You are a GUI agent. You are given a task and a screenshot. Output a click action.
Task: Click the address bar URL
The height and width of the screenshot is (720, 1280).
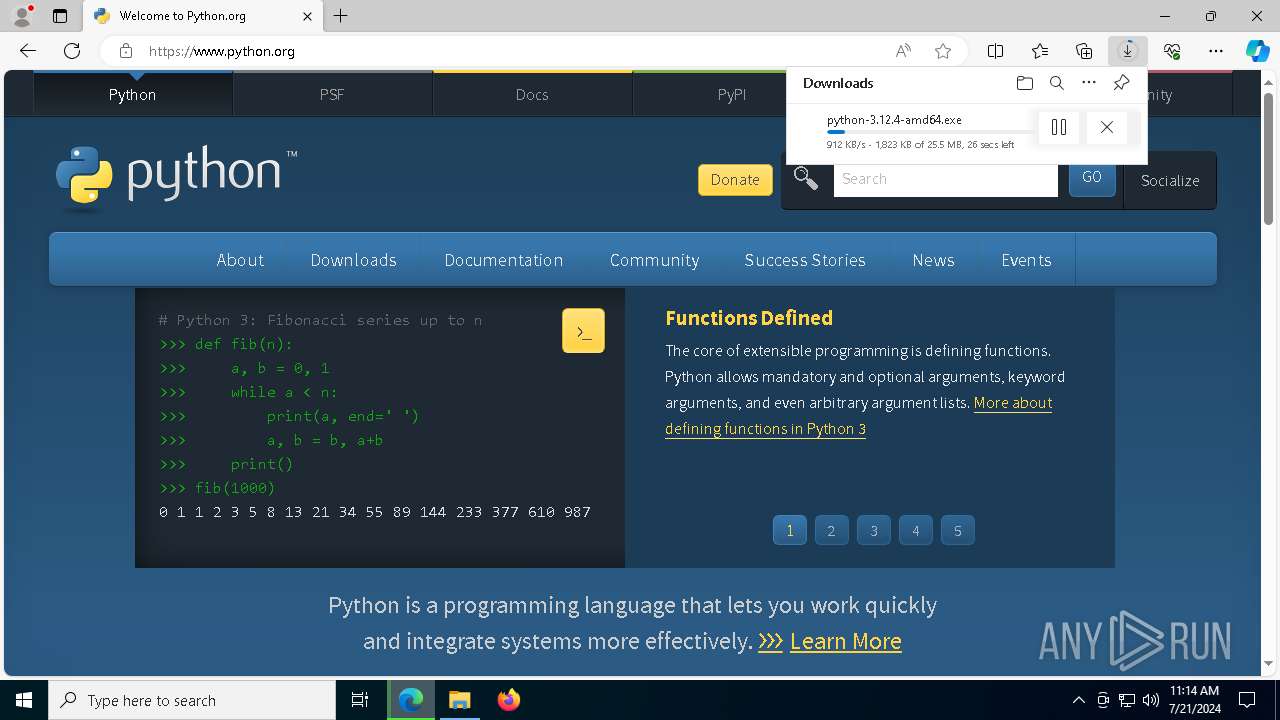[222, 51]
